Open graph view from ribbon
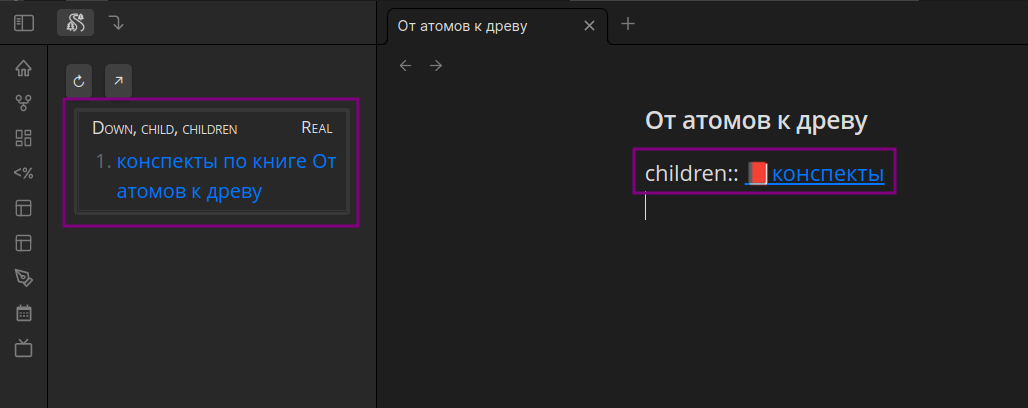 click(x=24, y=103)
